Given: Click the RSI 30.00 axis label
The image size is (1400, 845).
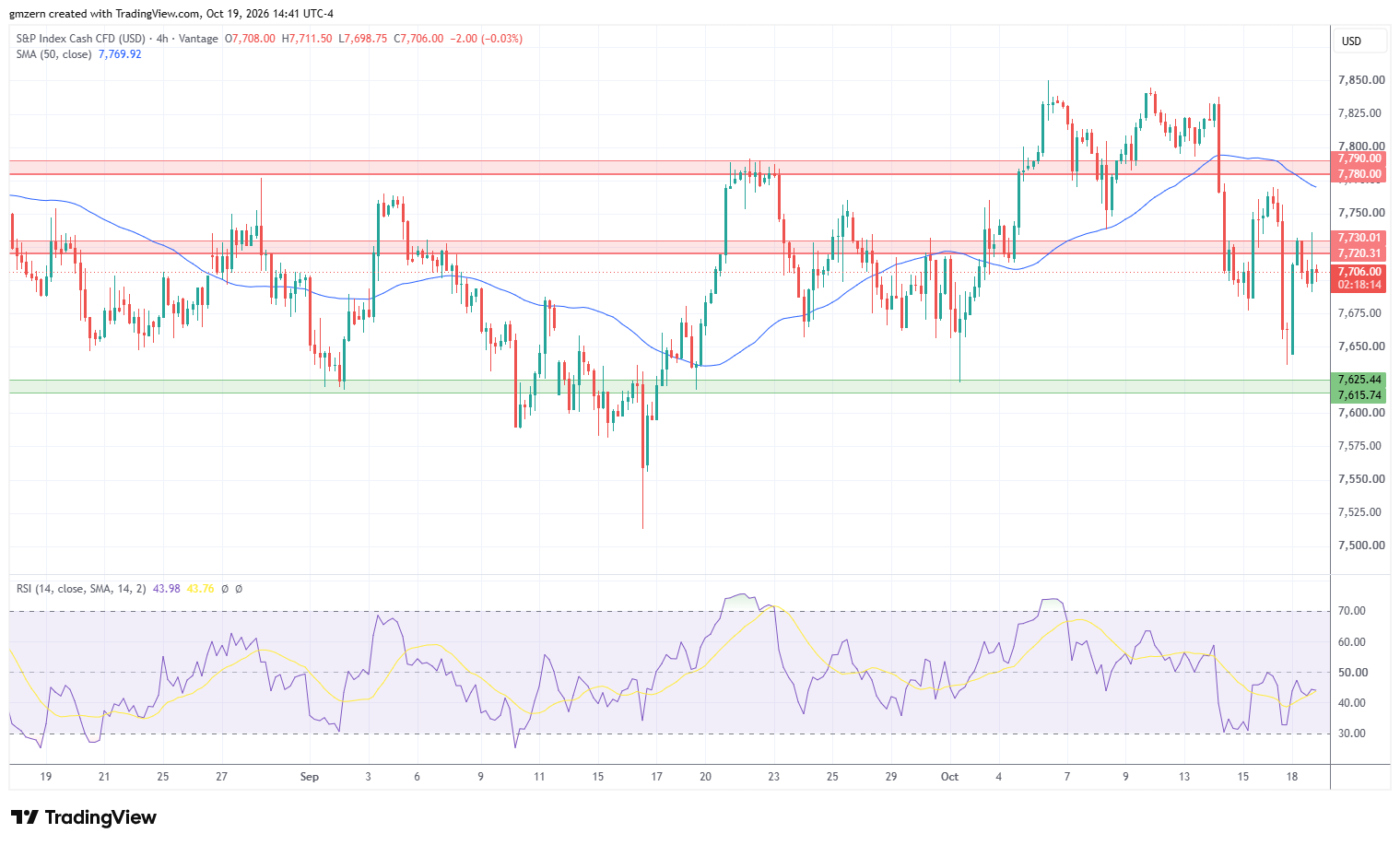Looking at the screenshot, I should [1351, 734].
